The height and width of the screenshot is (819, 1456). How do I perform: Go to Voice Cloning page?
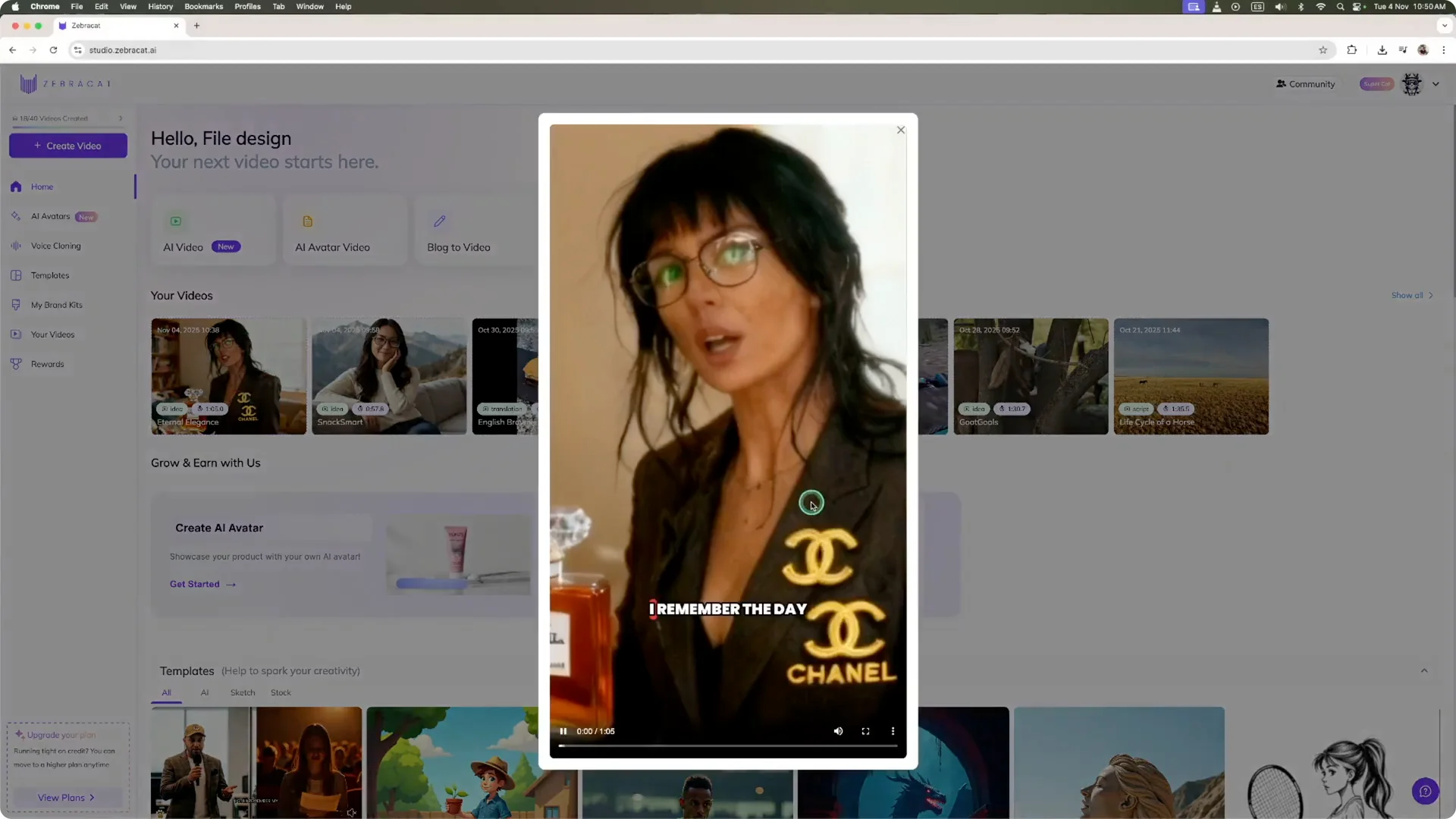tap(55, 246)
